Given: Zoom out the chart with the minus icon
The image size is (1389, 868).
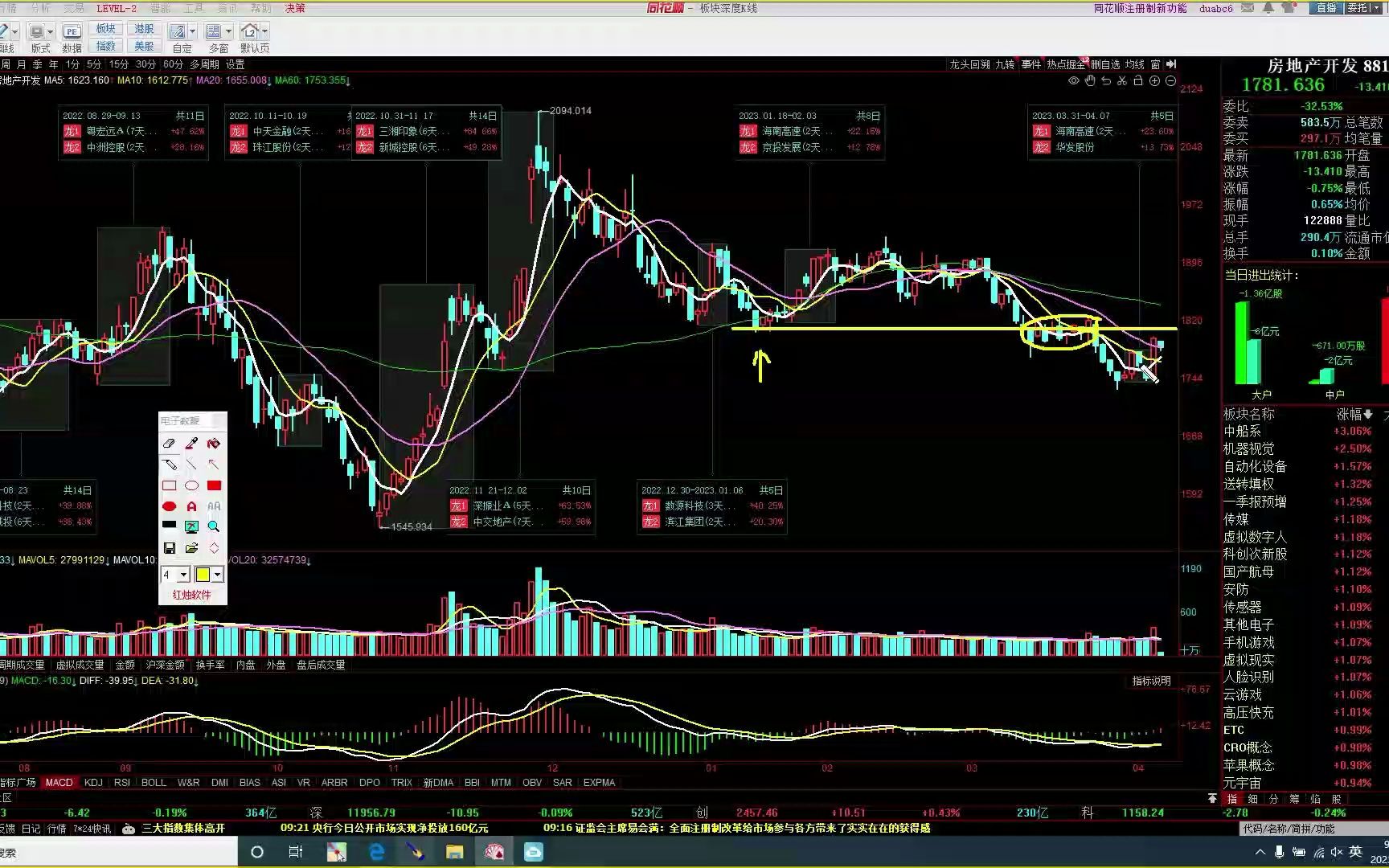Looking at the screenshot, I should (x=1170, y=81).
